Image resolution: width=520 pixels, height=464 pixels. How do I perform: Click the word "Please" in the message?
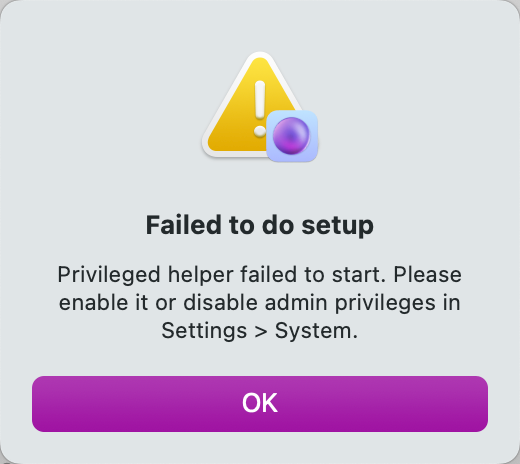[x=428, y=275]
